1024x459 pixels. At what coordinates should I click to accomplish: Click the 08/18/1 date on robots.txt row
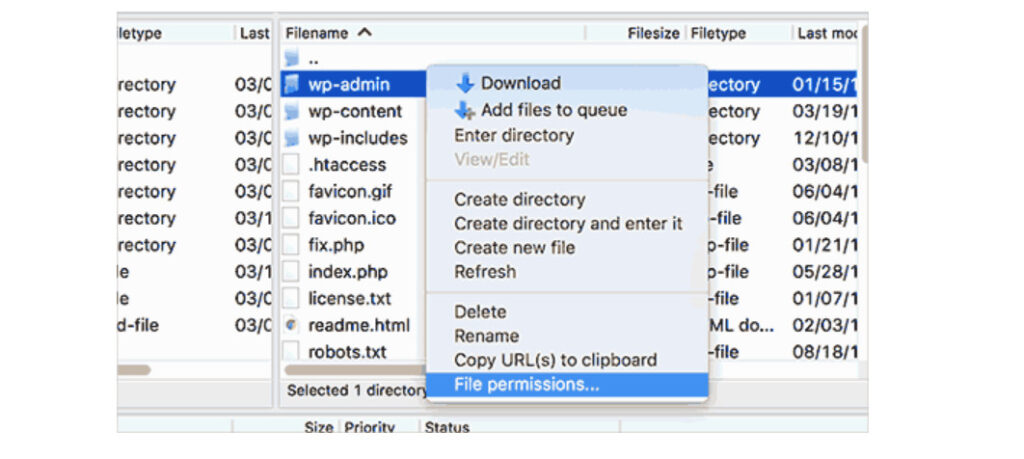coord(824,351)
